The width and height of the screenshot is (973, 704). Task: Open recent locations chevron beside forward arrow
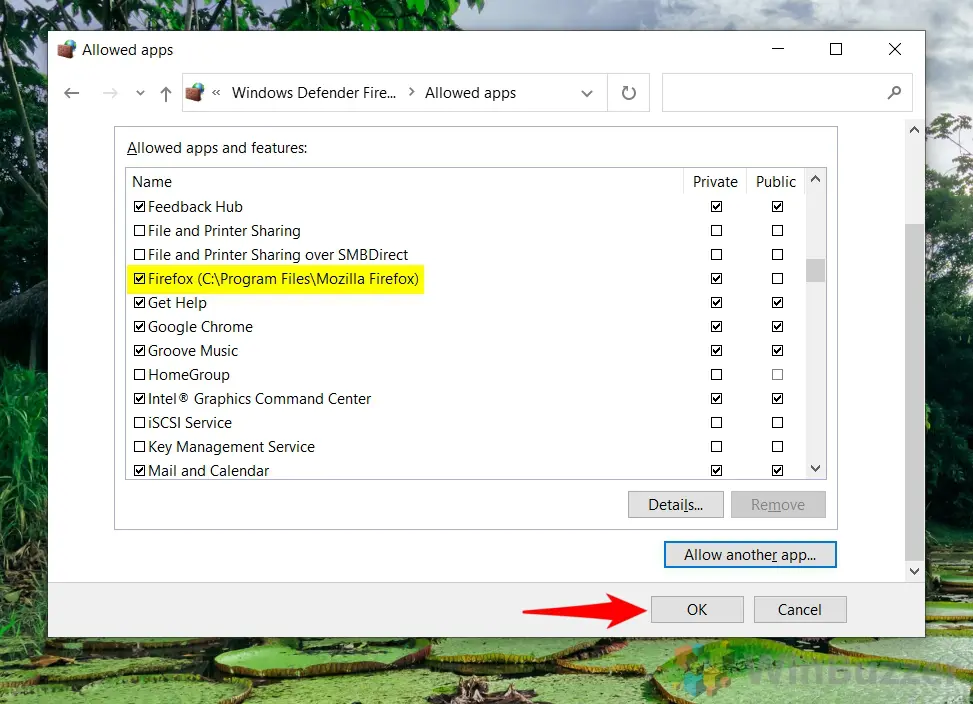point(140,93)
